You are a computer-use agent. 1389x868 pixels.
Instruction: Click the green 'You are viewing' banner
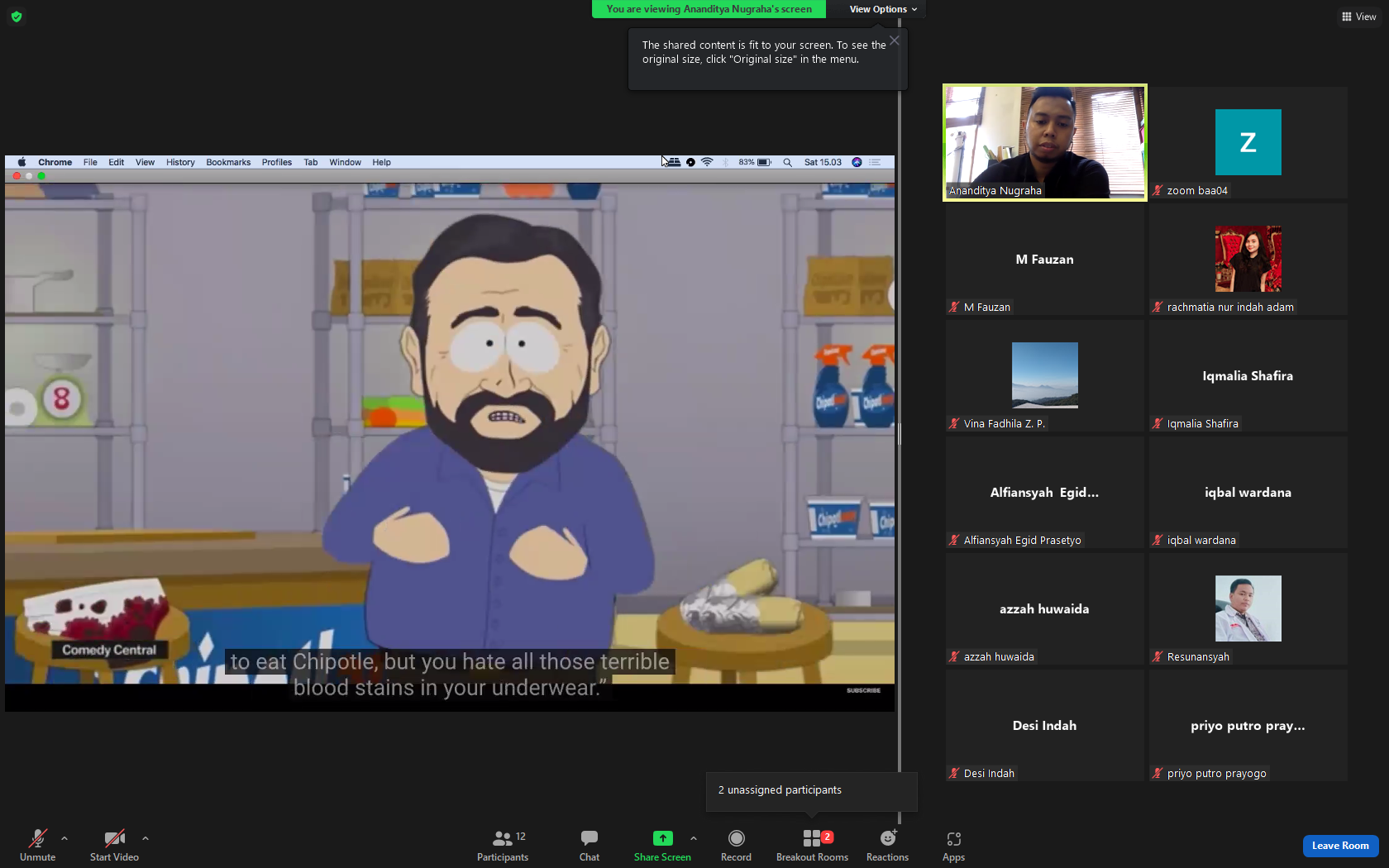(x=709, y=9)
